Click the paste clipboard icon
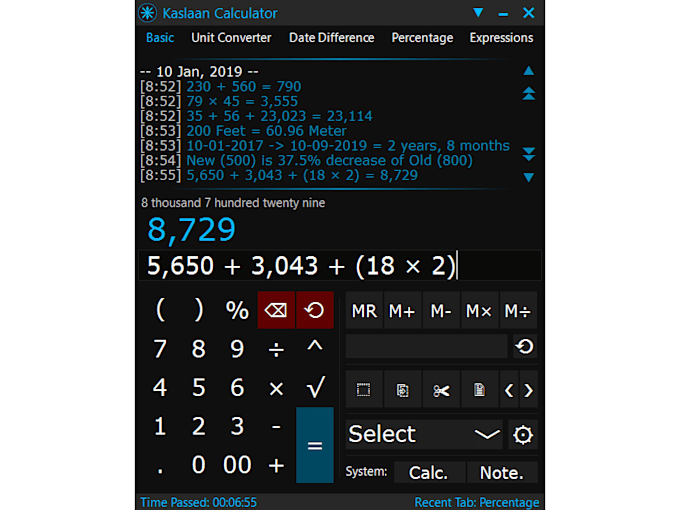Screen dimensions: 680x510 point(479,390)
